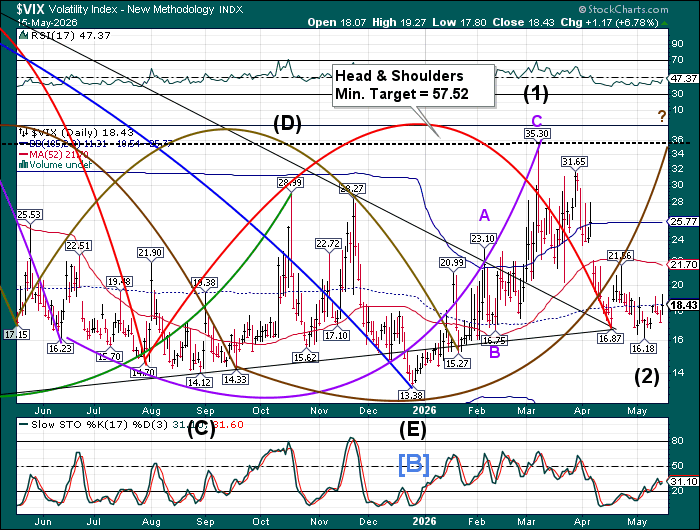The width and height of the screenshot is (700, 530).
Task: Click the 25.77 Bollinger band value tag
Action: (x=683, y=222)
